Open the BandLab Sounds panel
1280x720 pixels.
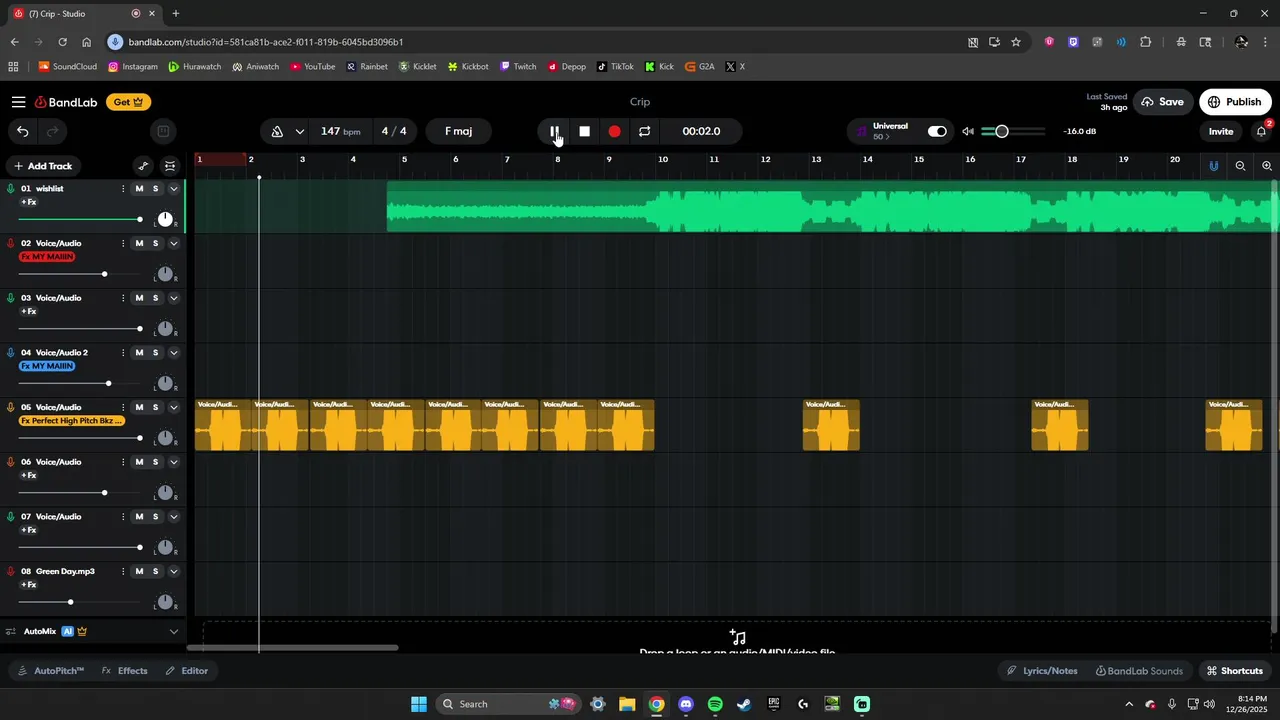click(x=1139, y=671)
